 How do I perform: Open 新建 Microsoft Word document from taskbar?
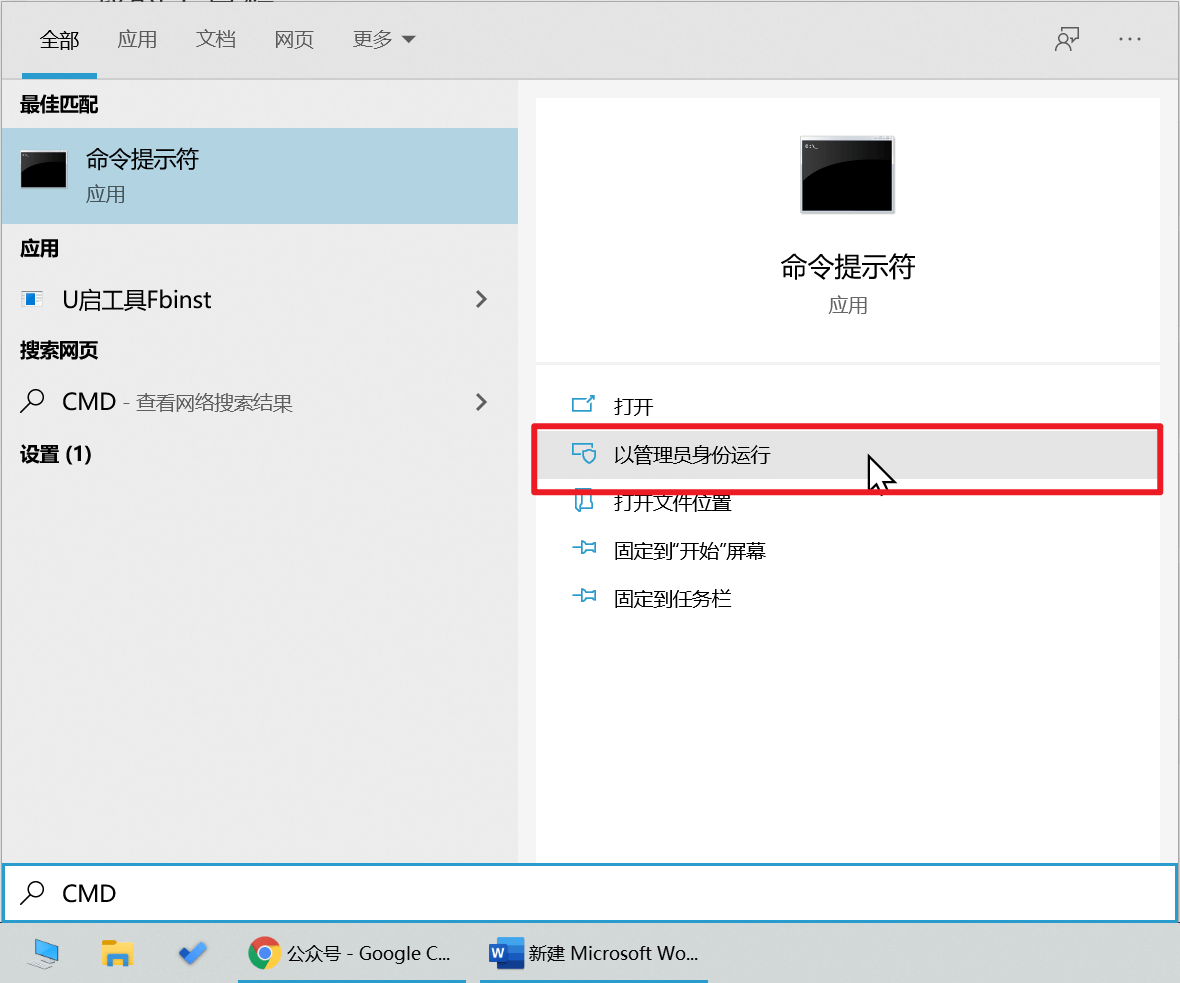593,953
